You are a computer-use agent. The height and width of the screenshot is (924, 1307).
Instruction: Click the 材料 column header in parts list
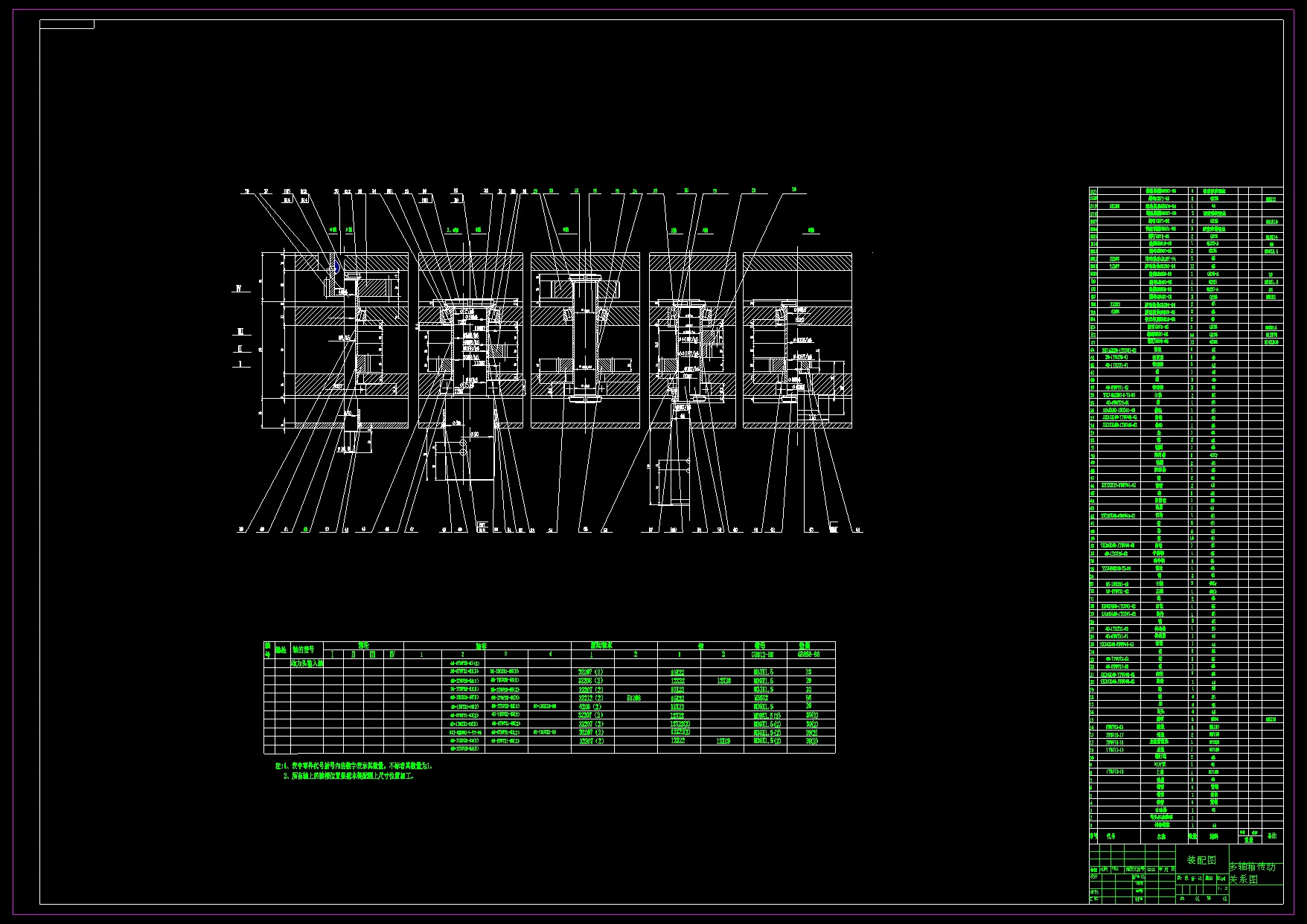click(1213, 836)
